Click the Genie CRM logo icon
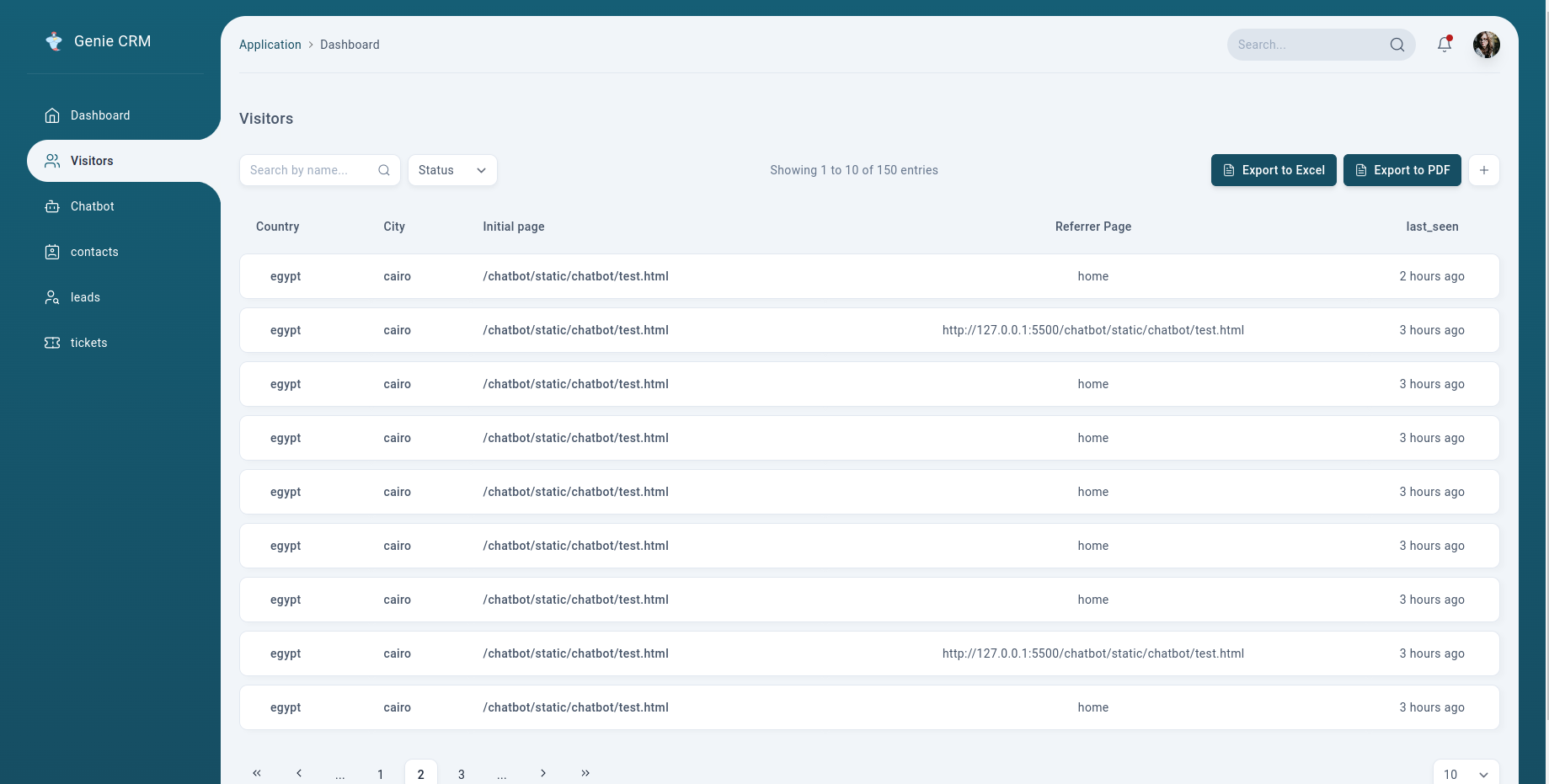 (x=54, y=41)
